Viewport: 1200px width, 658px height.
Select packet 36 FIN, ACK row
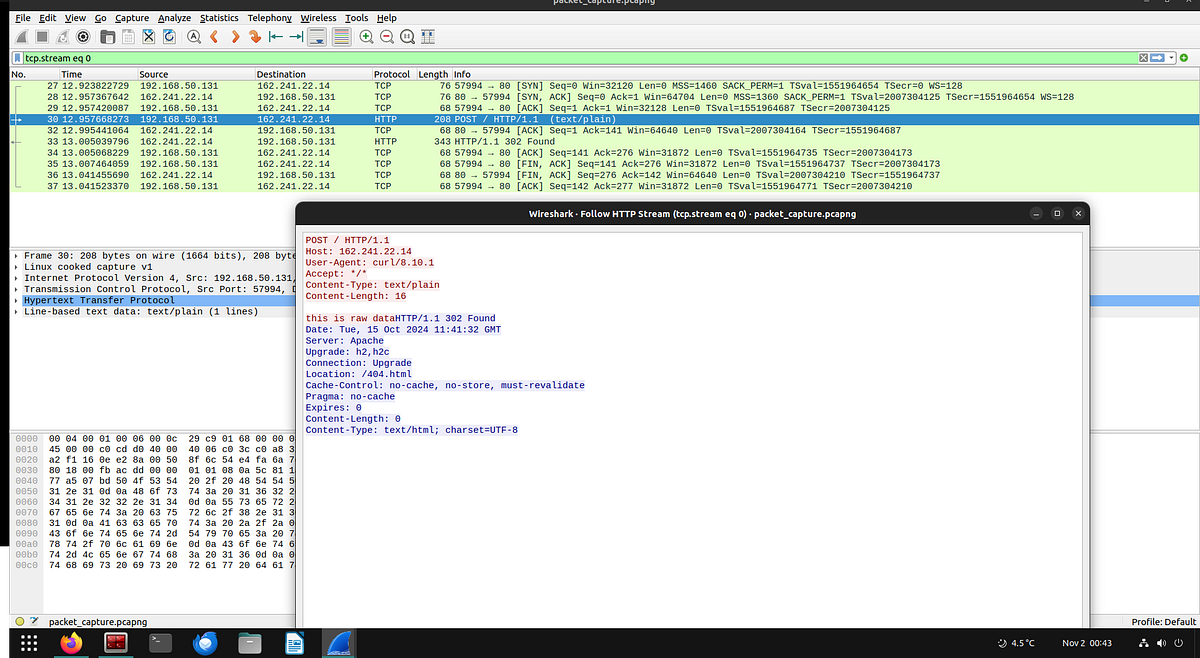click(604, 174)
